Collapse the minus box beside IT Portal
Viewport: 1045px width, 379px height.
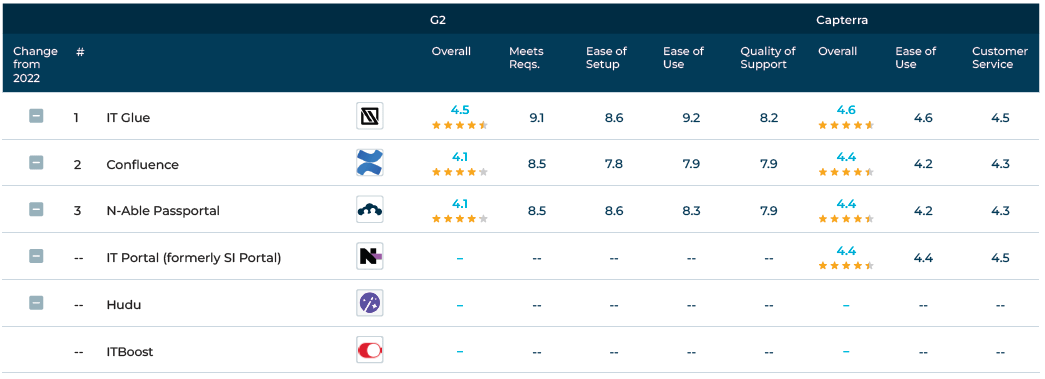point(36,256)
